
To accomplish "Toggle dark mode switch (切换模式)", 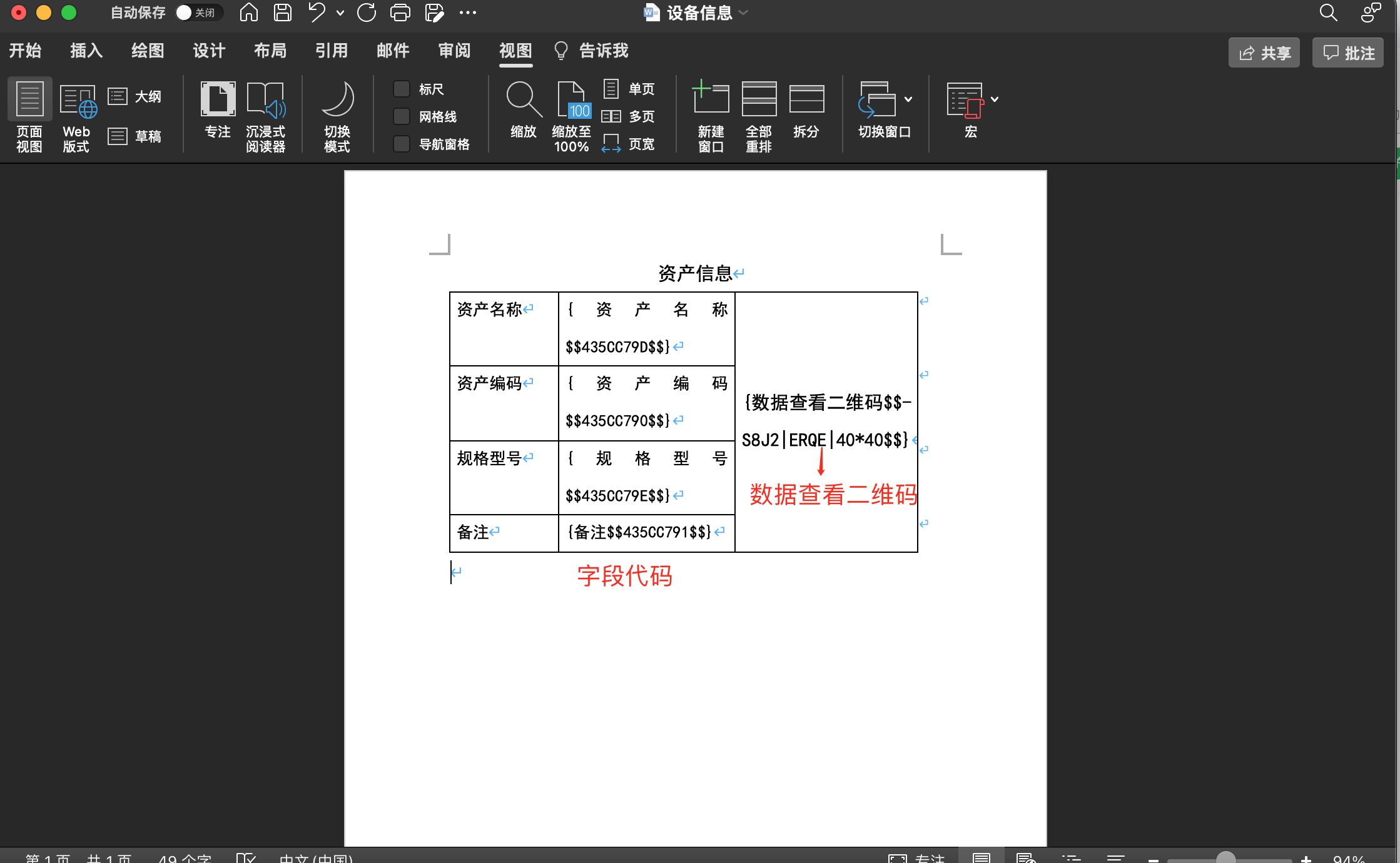I will [x=337, y=116].
